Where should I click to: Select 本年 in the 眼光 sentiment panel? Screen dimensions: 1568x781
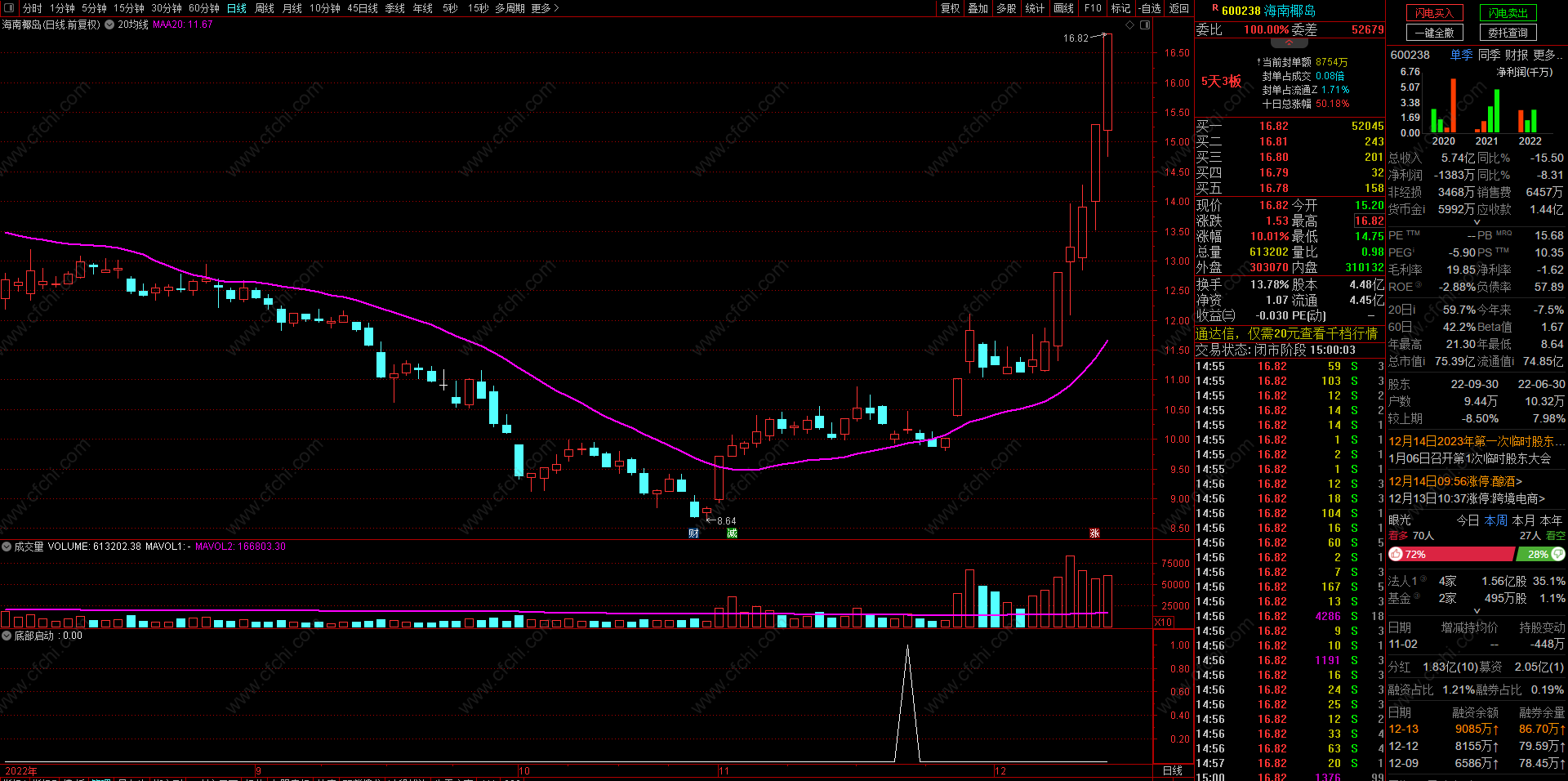point(1552,520)
